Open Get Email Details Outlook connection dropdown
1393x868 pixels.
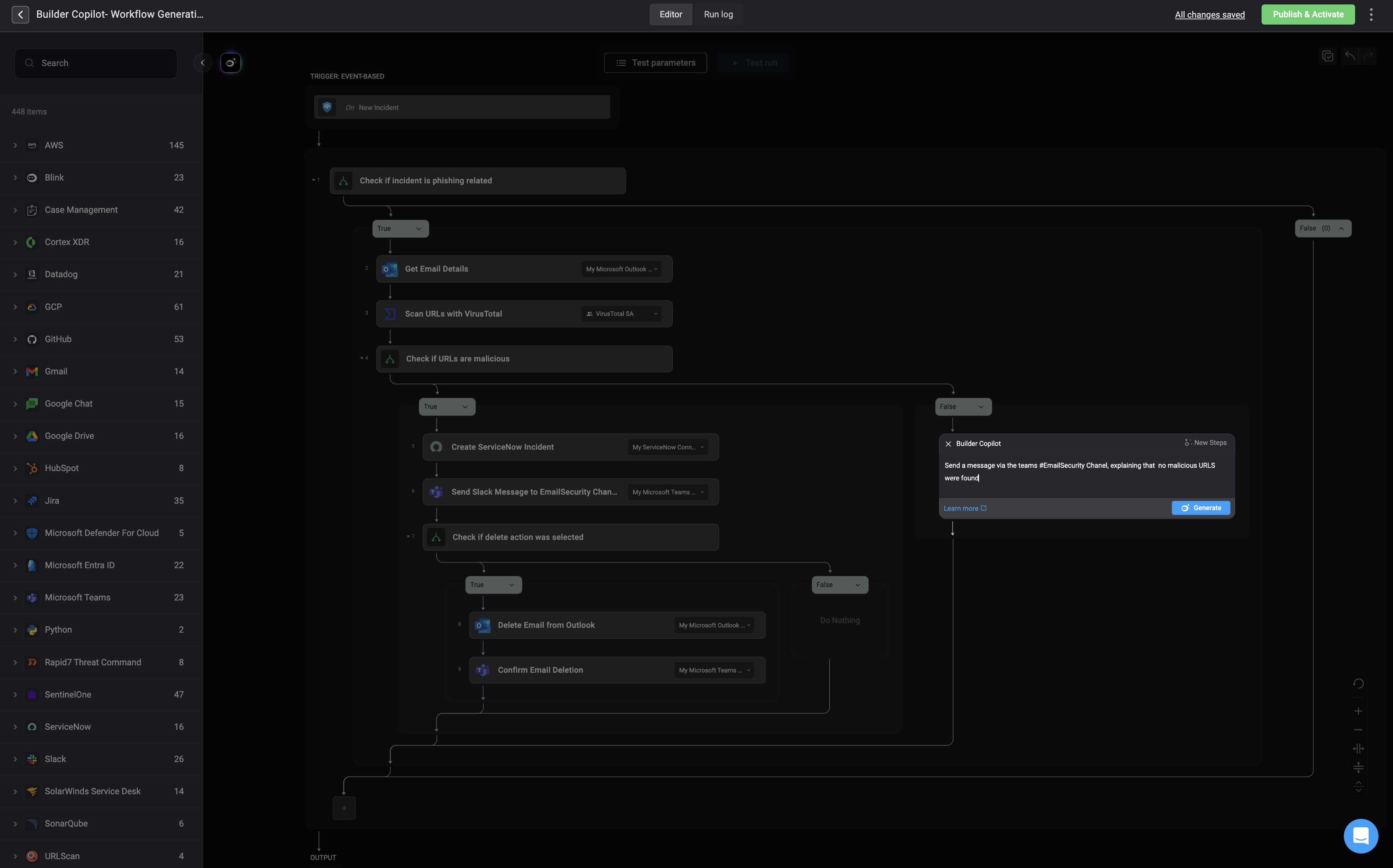click(x=622, y=269)
